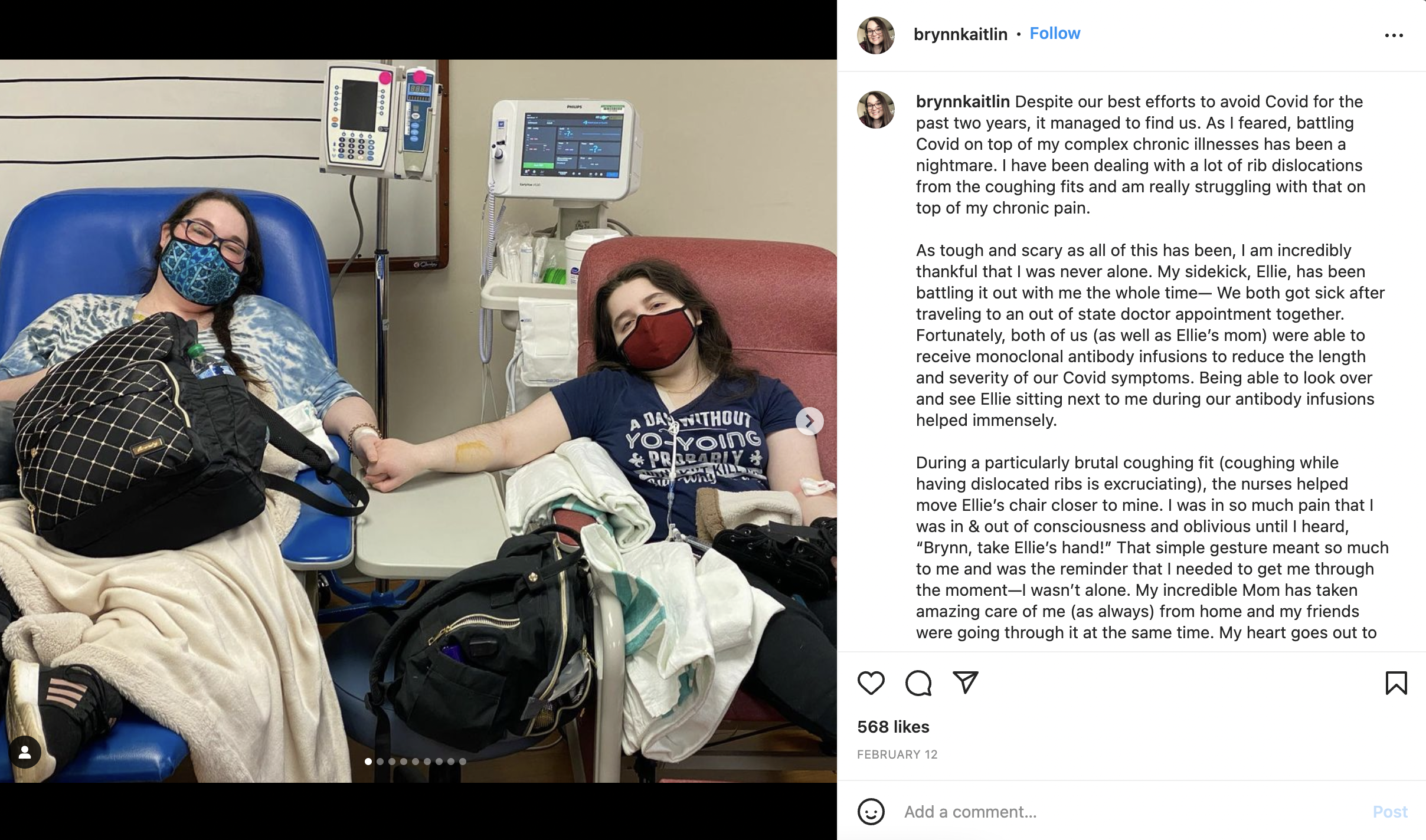Click brynnkaitlin username in the caption
This screenshot has height=840, width=1426.
963,101
